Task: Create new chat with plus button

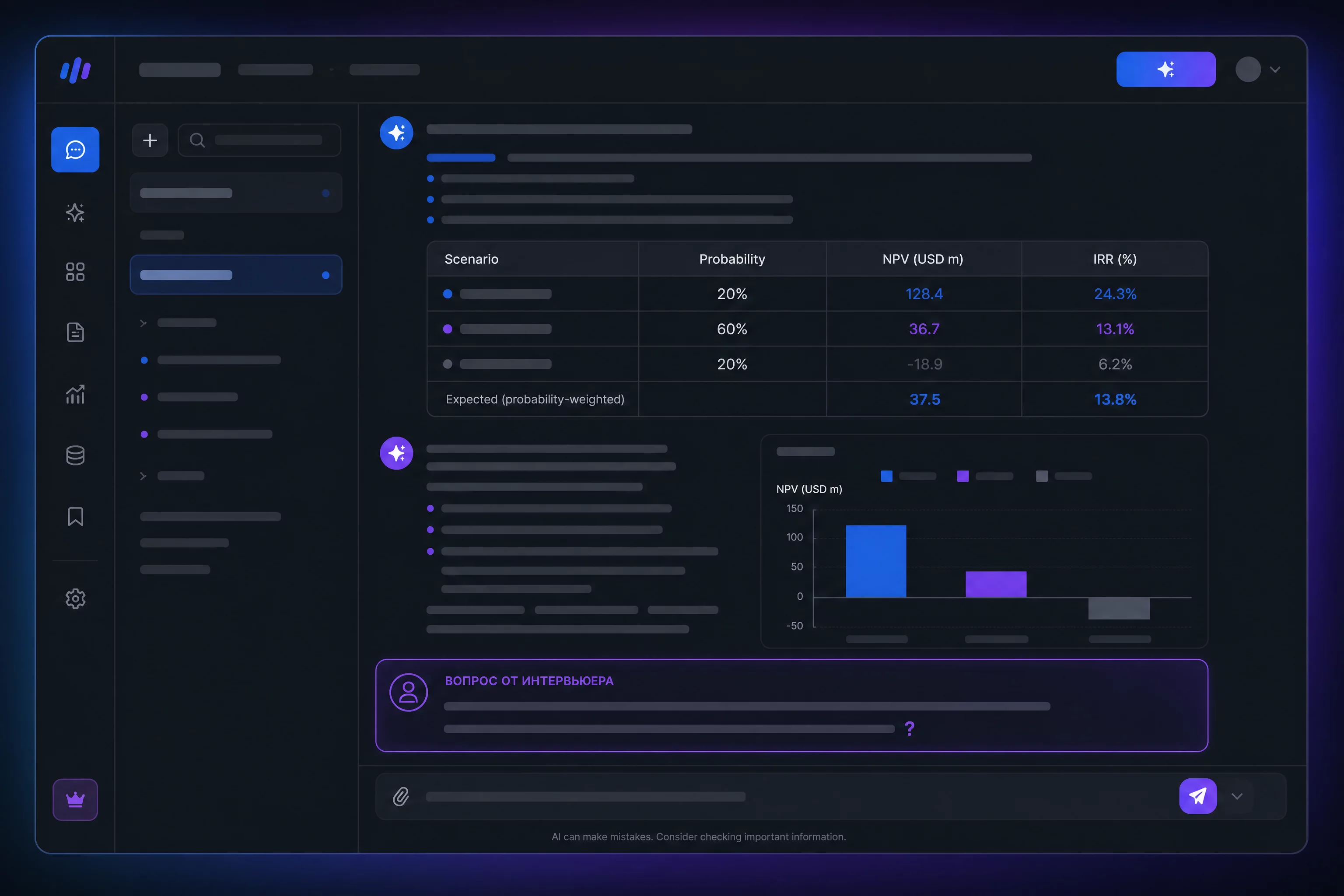Action: point(150,140)
